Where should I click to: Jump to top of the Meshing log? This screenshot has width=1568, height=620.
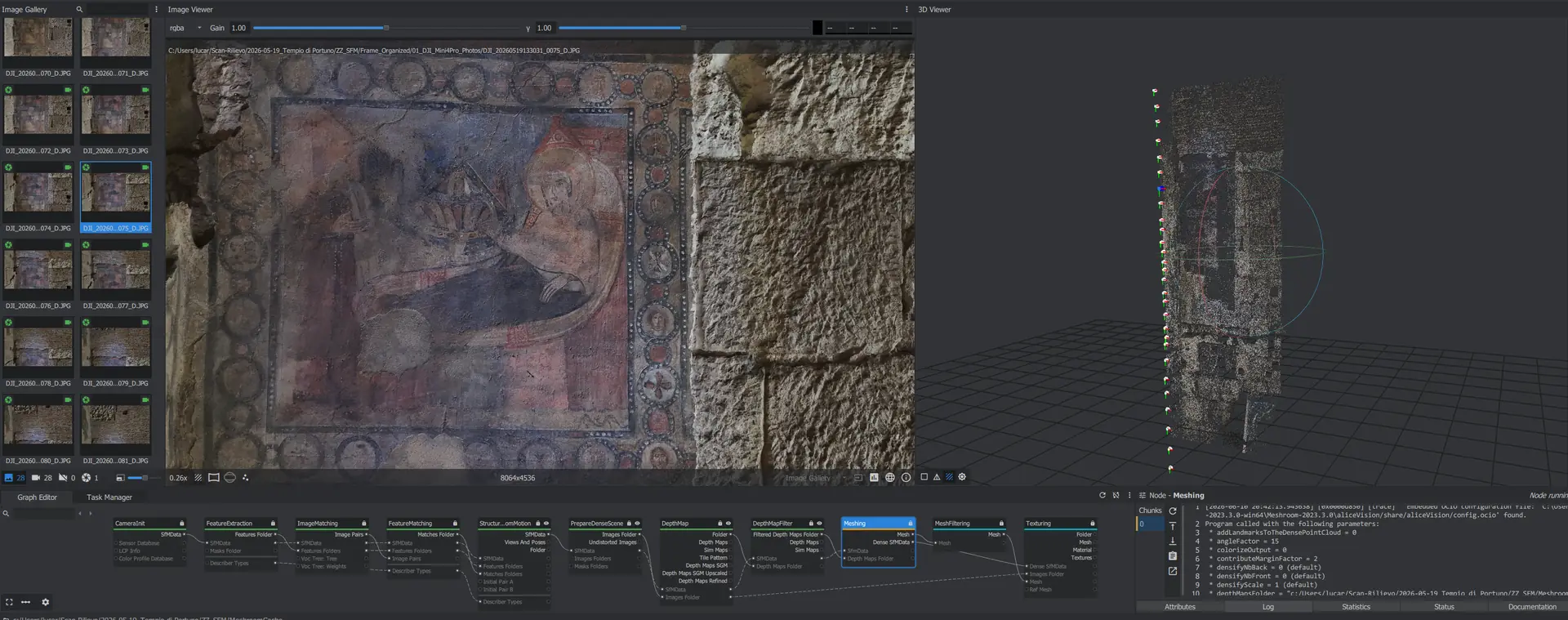click(x=1173, y=526)
